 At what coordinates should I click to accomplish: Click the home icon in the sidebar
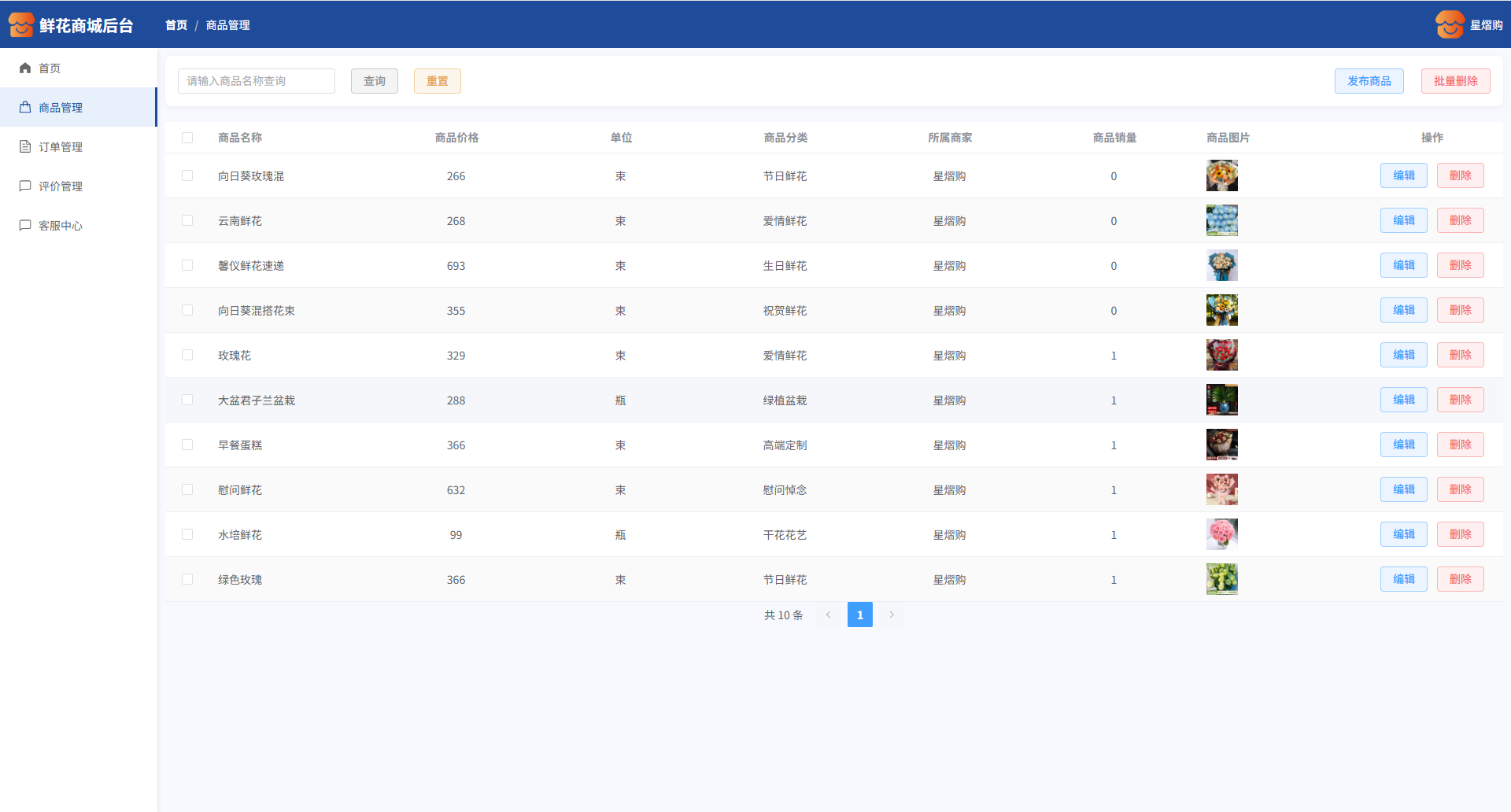pyautogui.click(x=25, y=68)
